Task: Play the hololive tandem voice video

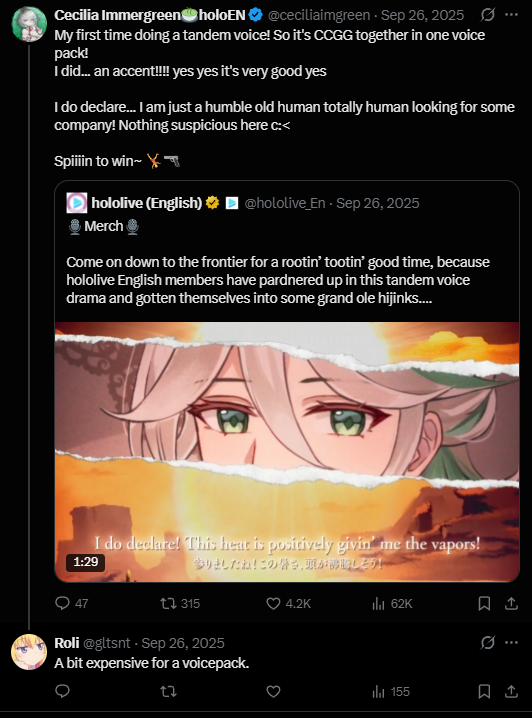Action: [287, 452]
